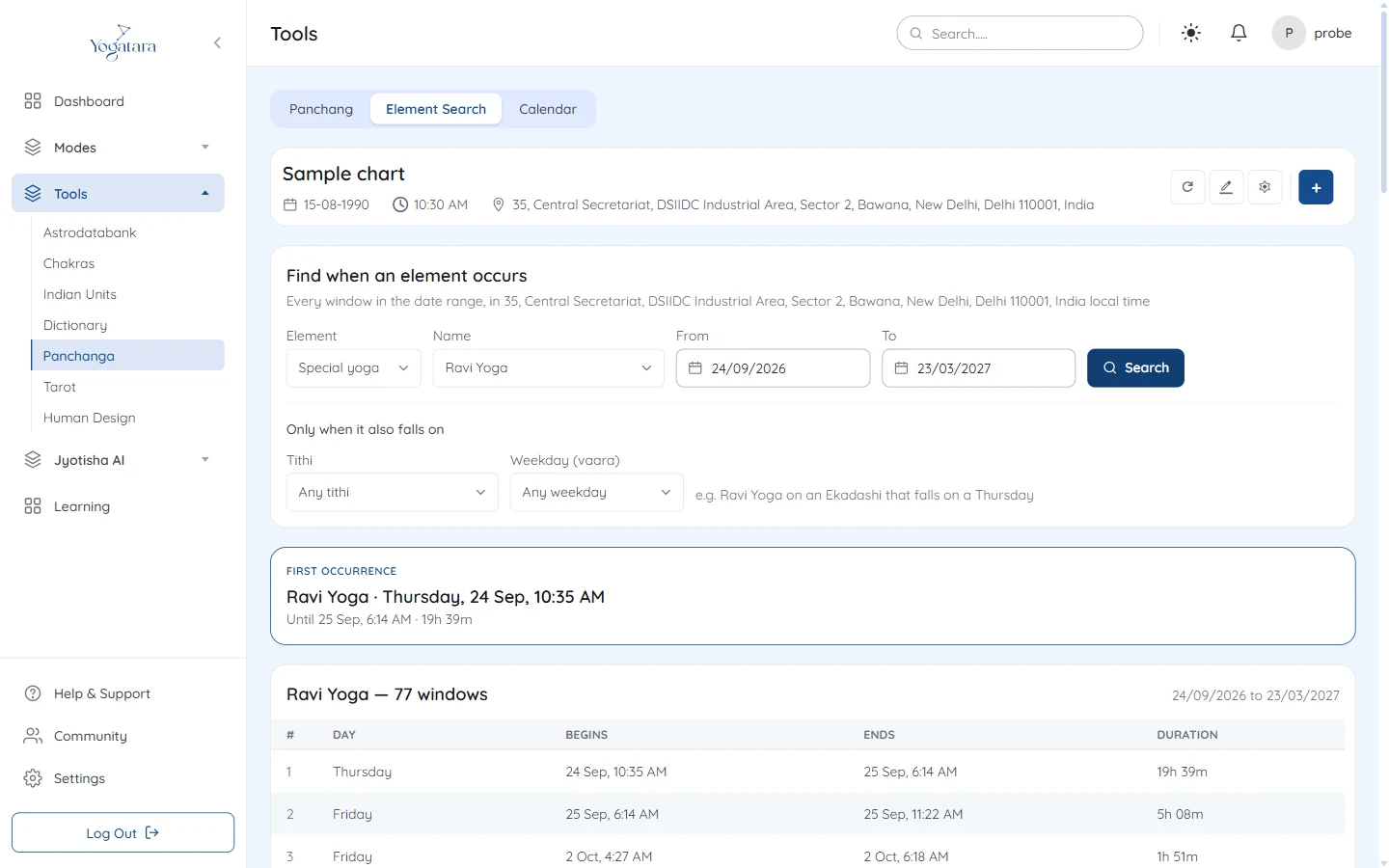This screenshot has width=1389, height=868.
Task: Click the Learning grid icon
Action: coord(33,506)
